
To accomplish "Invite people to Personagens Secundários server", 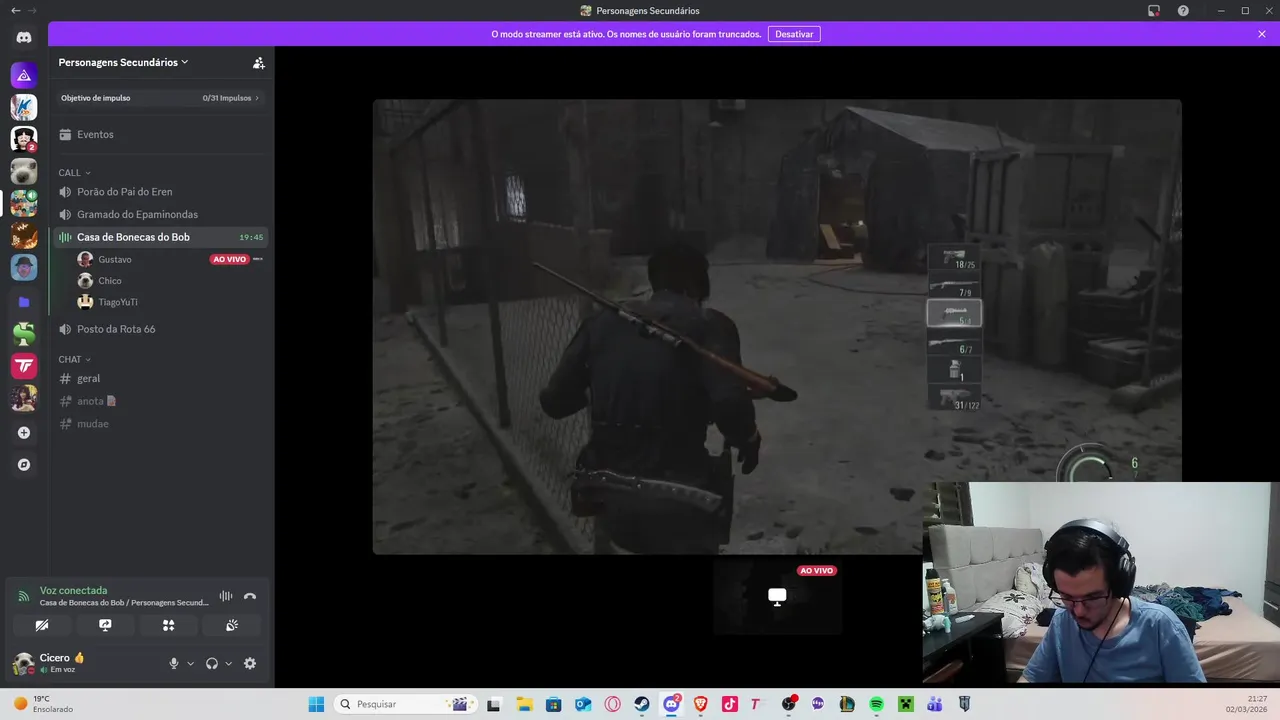I will coord(258,62).
